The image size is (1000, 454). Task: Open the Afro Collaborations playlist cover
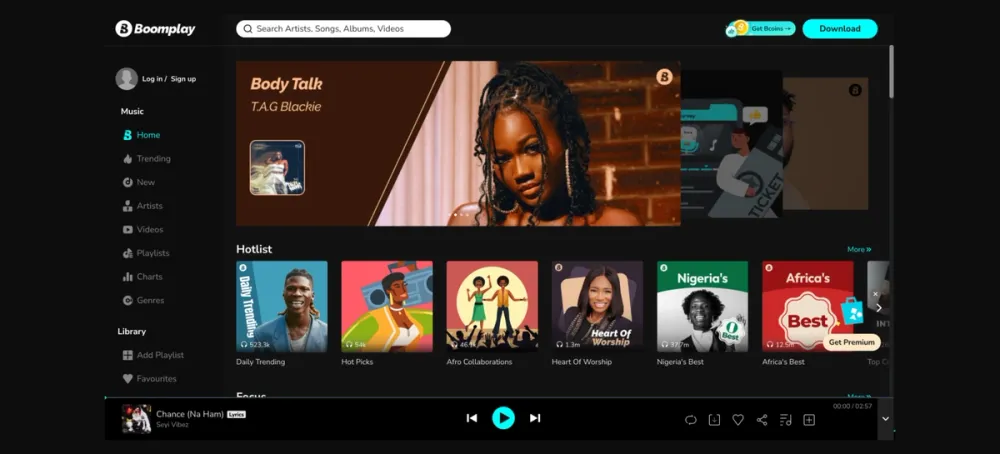pyautogui.click(x=492, y=306)
